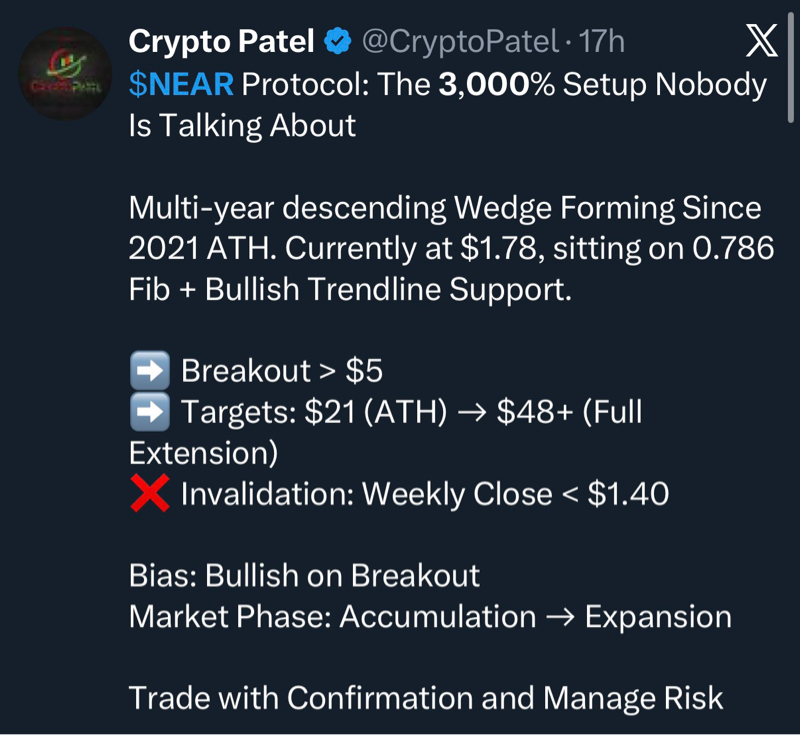Open the $NEAR cashtag link
The height and width of the screenshot is (735, 800).
pyautogui.click(x=181, y=85)
